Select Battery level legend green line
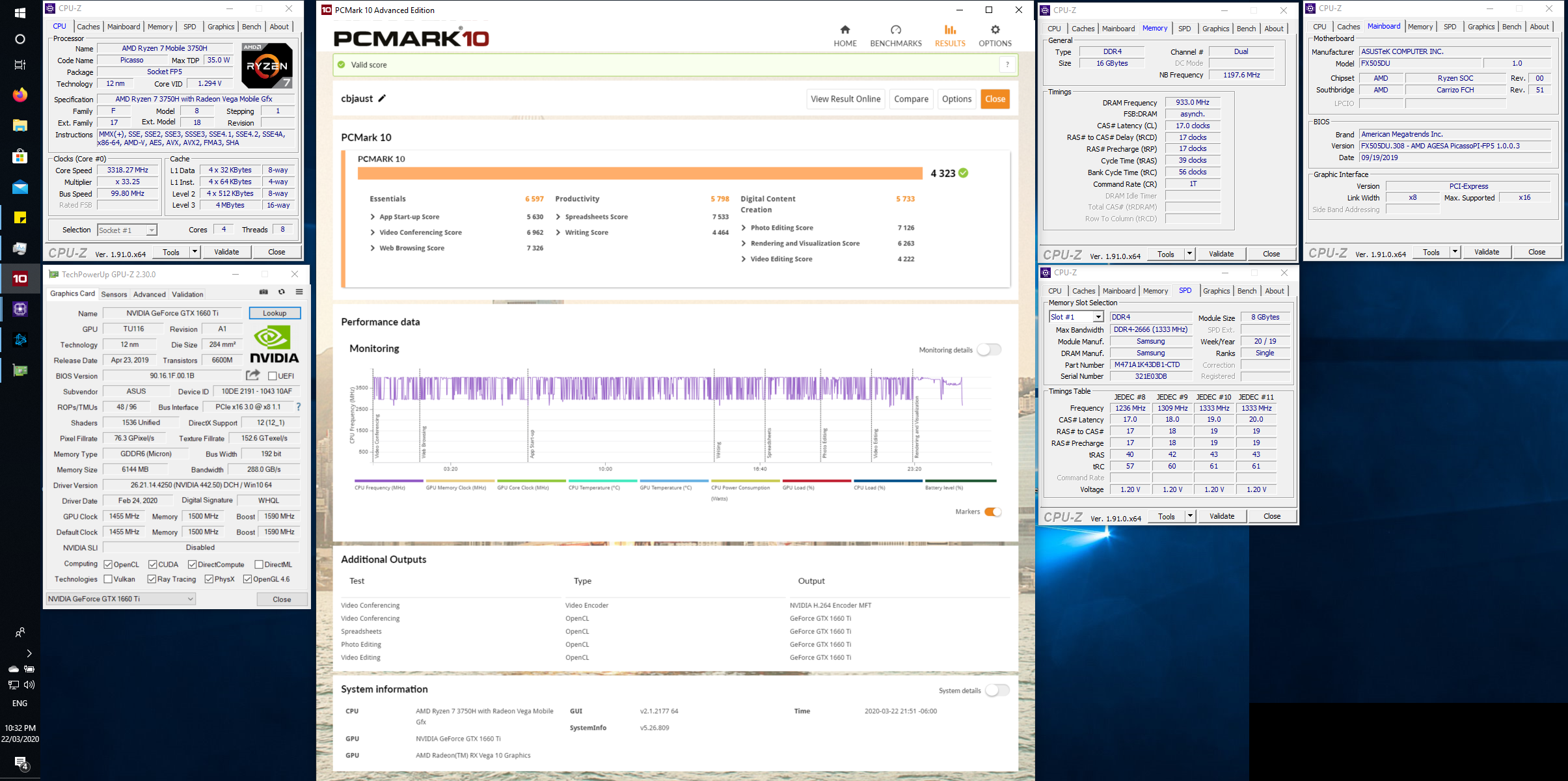Image resolution: width=1568 pixels, height=781 pixels. (x=960, y=481)
